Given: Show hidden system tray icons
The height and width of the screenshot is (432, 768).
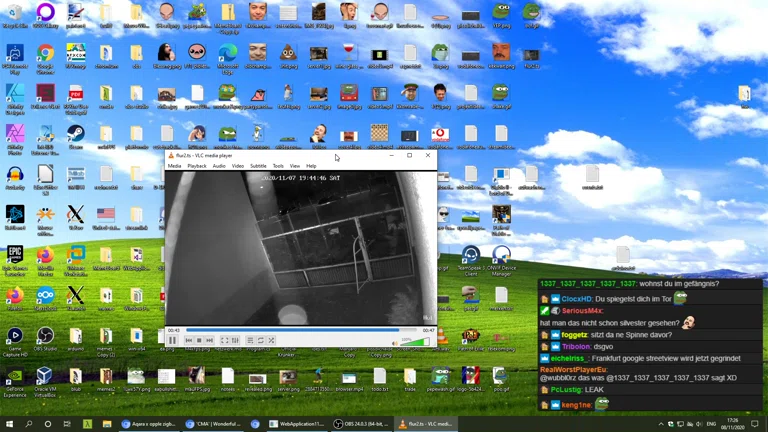Looking at the screenshot, I should click(661, 424).
